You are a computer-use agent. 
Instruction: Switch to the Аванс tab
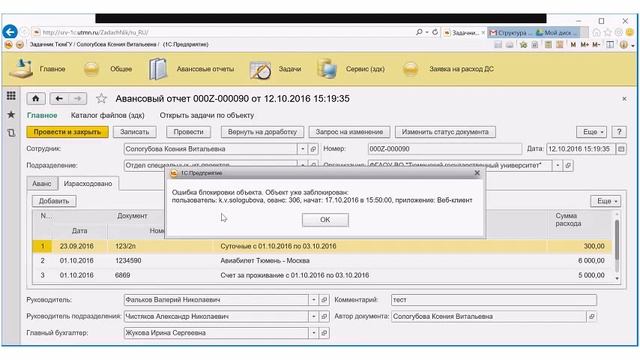pos(42,184)
